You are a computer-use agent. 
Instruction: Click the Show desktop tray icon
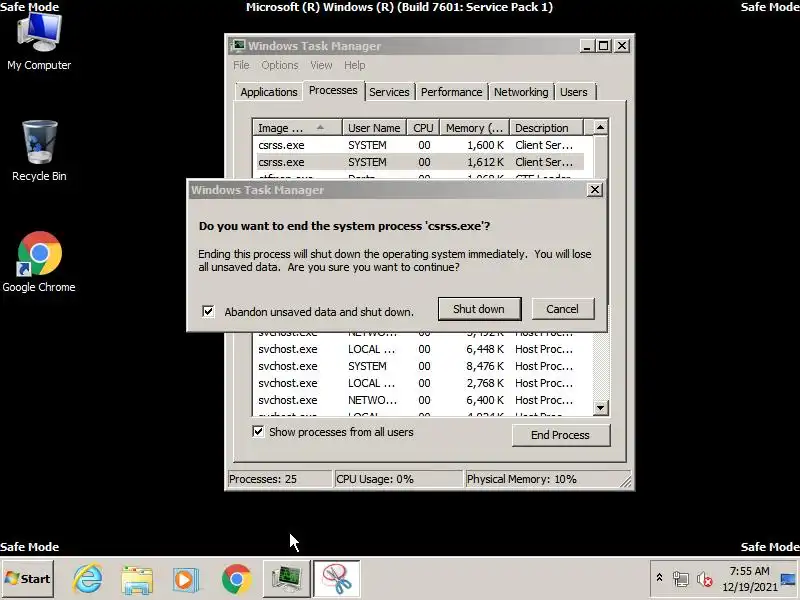(x=788, y=579)
